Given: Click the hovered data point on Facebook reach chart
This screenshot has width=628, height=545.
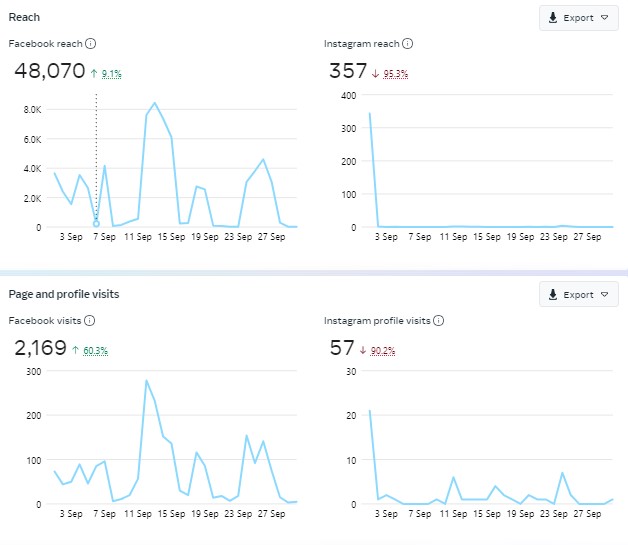Looking at the screenshot, I should pyautogui.click(x=96, y=223).
